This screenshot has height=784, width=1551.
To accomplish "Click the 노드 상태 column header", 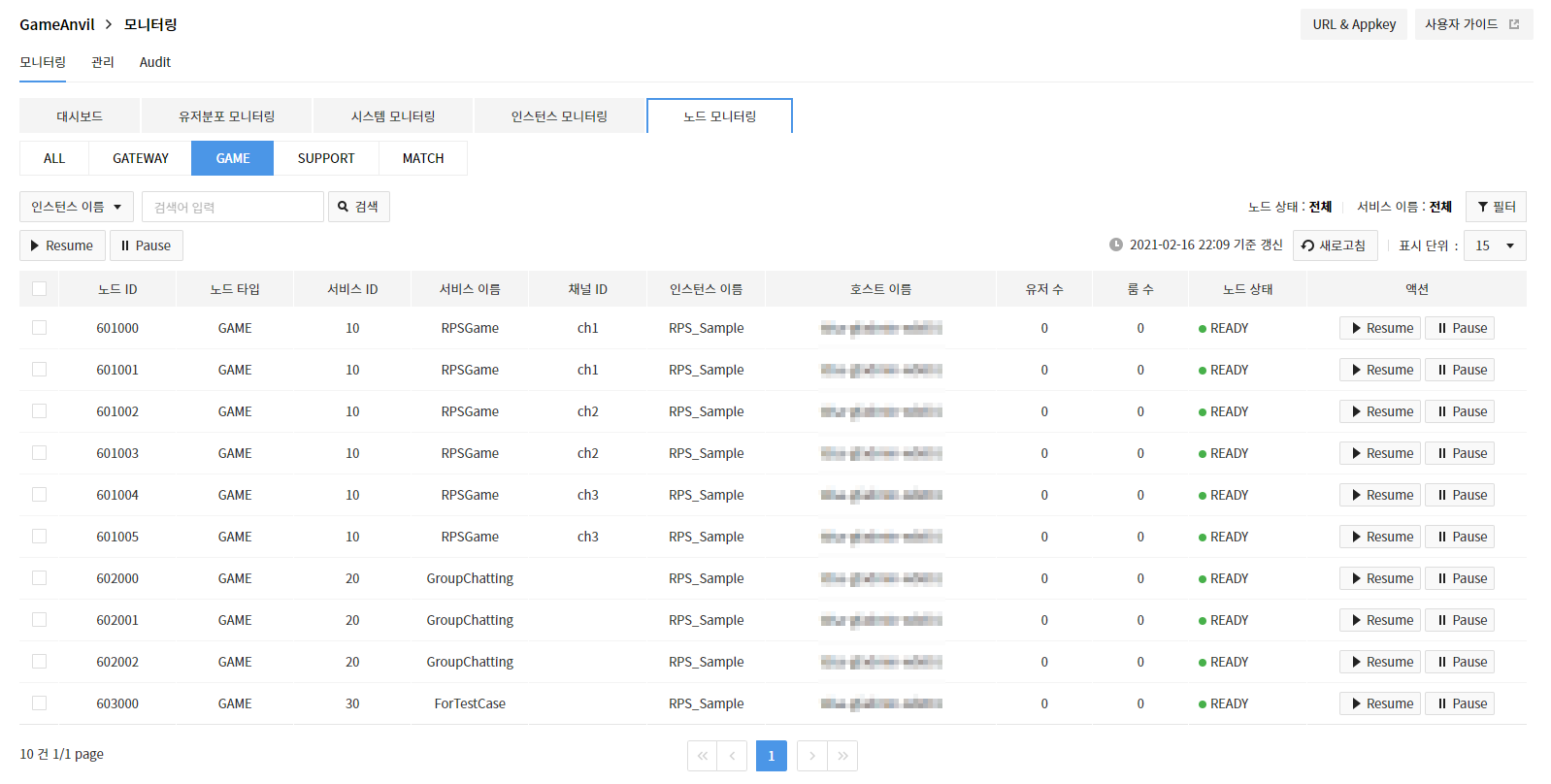I will point(1248,289).
